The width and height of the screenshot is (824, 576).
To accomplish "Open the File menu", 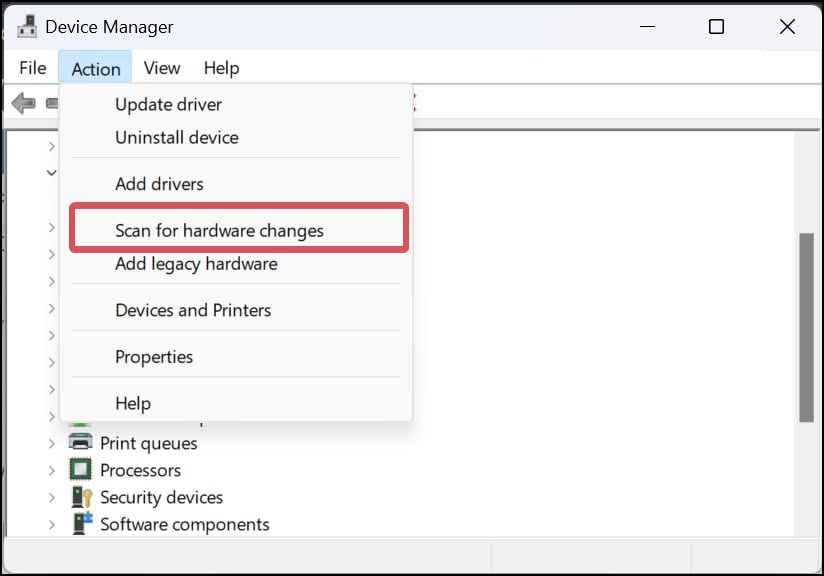I will tap(33, 68).
